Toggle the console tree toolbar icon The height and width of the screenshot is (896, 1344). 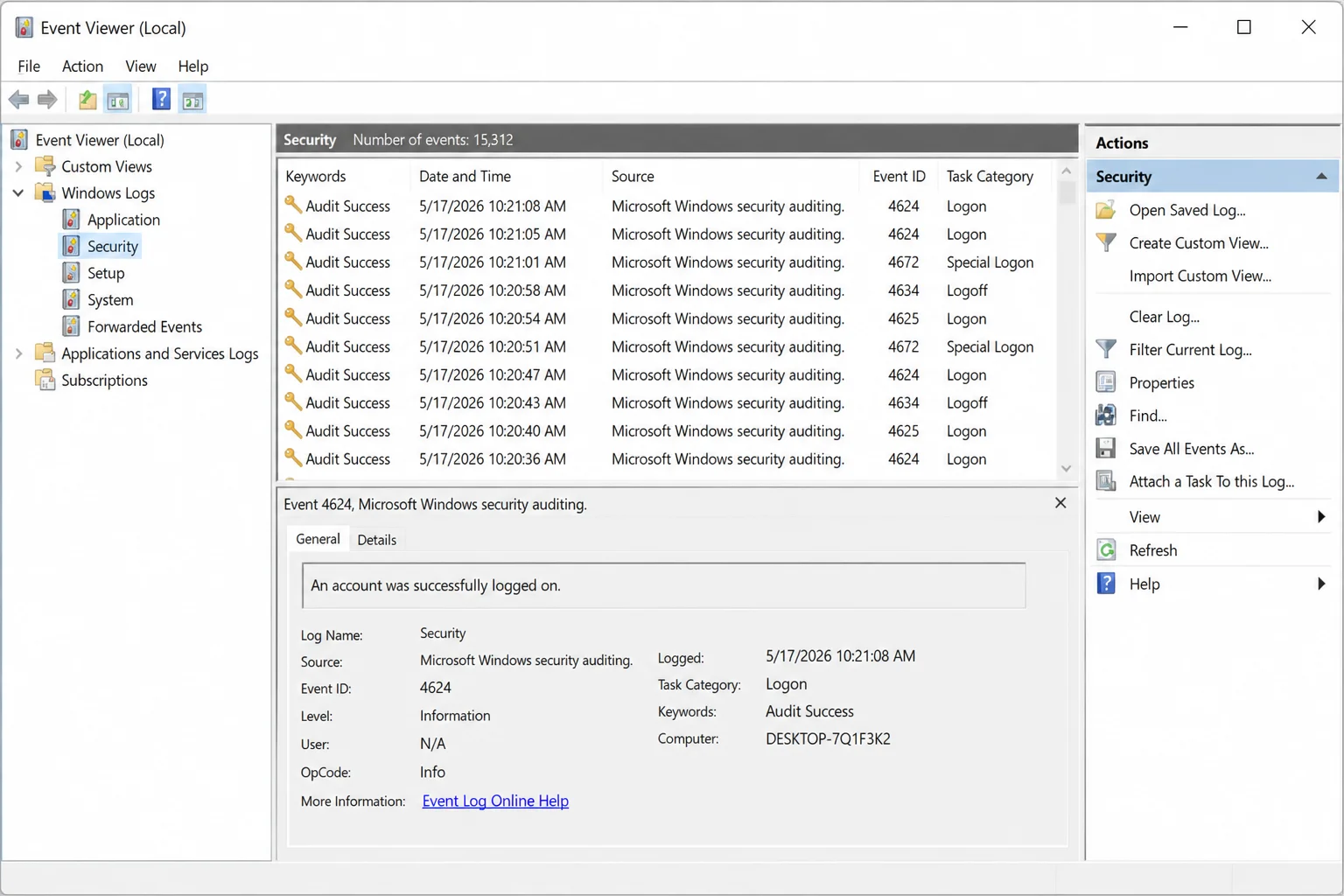118,100
